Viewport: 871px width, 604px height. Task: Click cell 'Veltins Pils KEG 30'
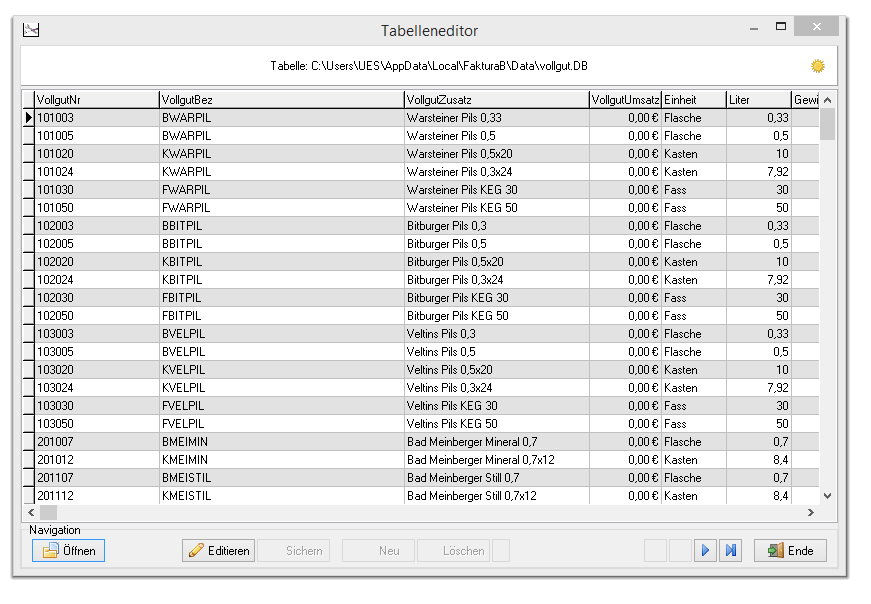[497, 406]
